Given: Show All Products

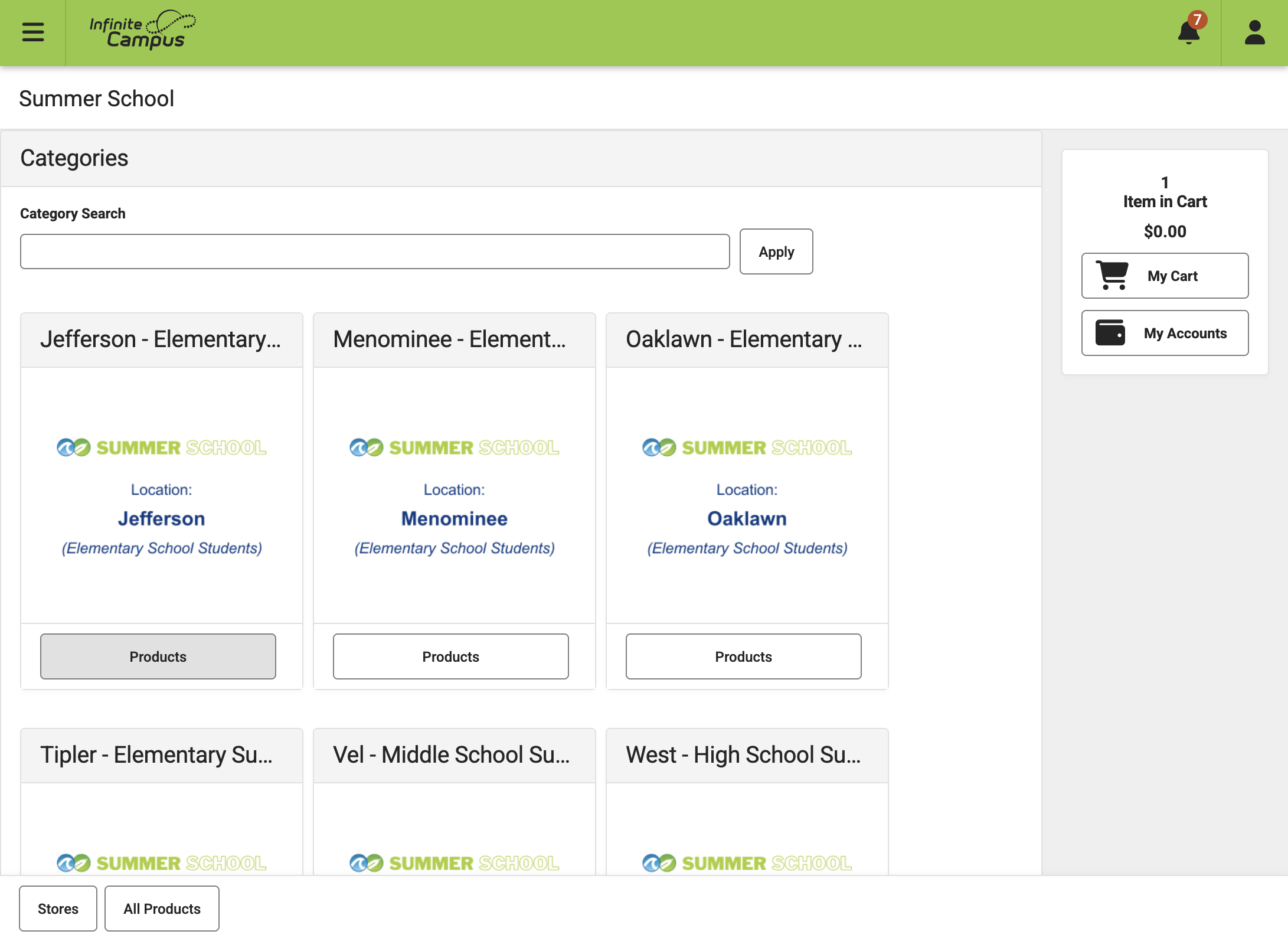Looking at the screenshot, I should click(x=162, y=909).
